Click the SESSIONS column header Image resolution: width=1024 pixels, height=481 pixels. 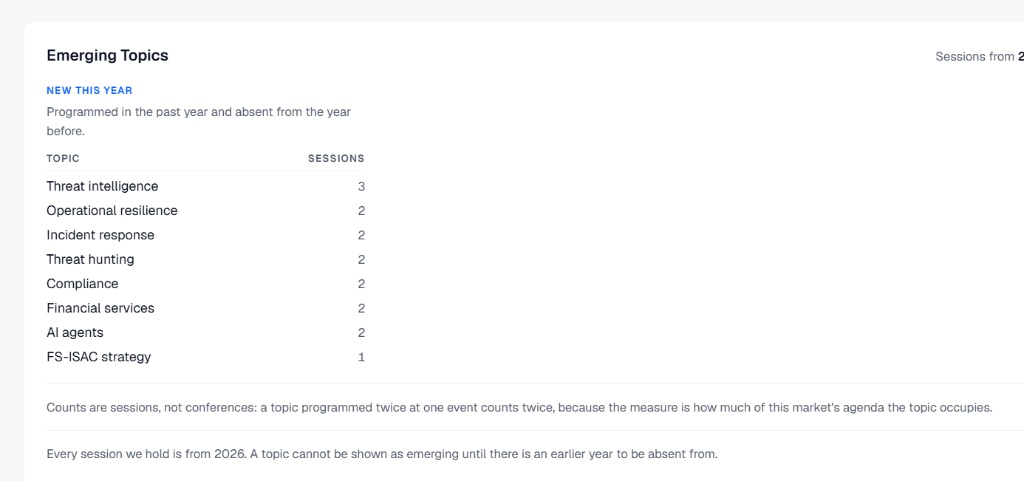click(336, 159)
